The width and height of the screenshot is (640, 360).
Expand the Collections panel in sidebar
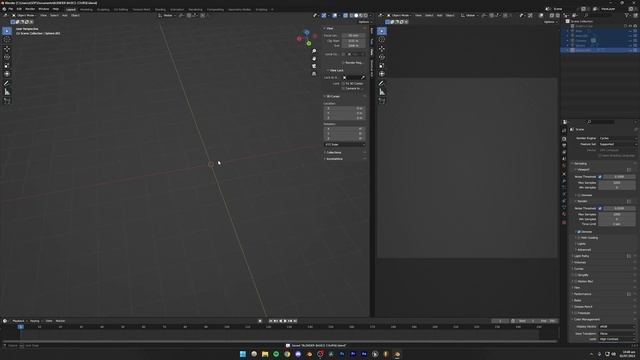(x=333, y=153)
